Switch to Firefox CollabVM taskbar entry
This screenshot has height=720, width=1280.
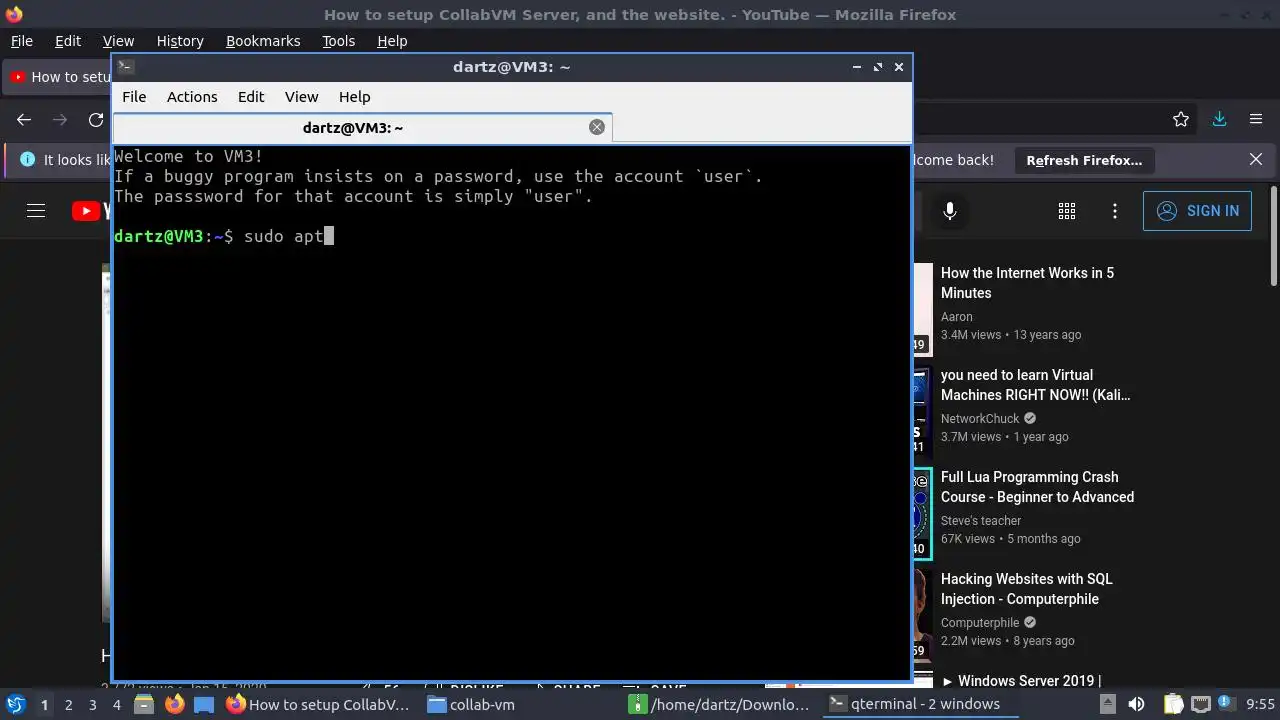point(320,705)
